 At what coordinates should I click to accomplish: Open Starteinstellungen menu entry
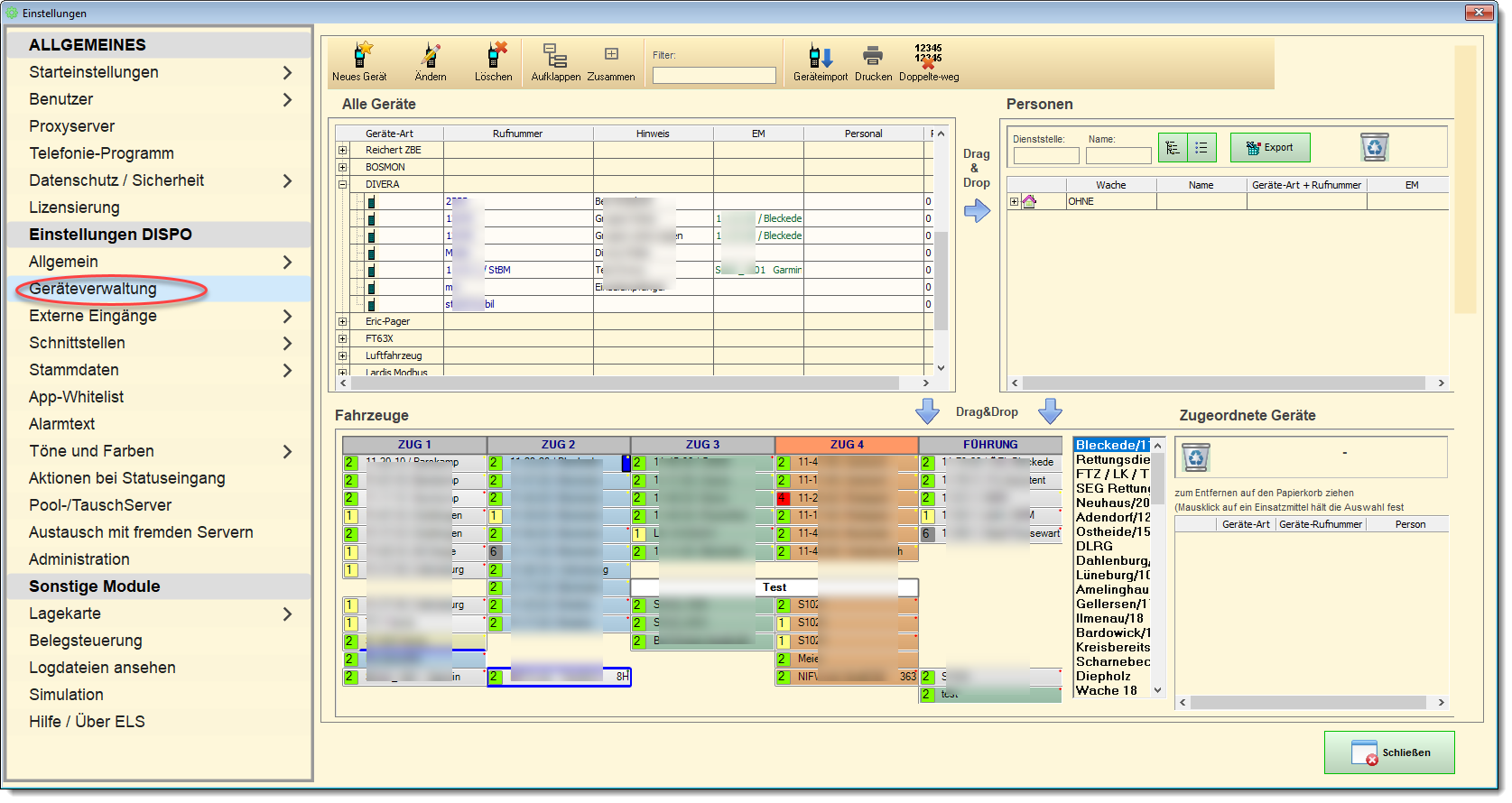[94, 72]
